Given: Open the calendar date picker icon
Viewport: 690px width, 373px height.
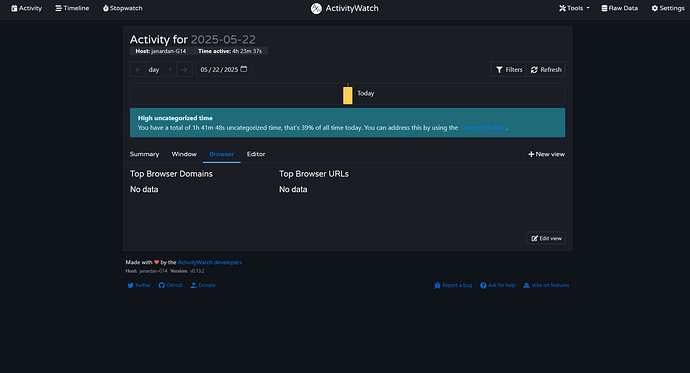Looking at the screenshot, I should [x=244, y=69].
